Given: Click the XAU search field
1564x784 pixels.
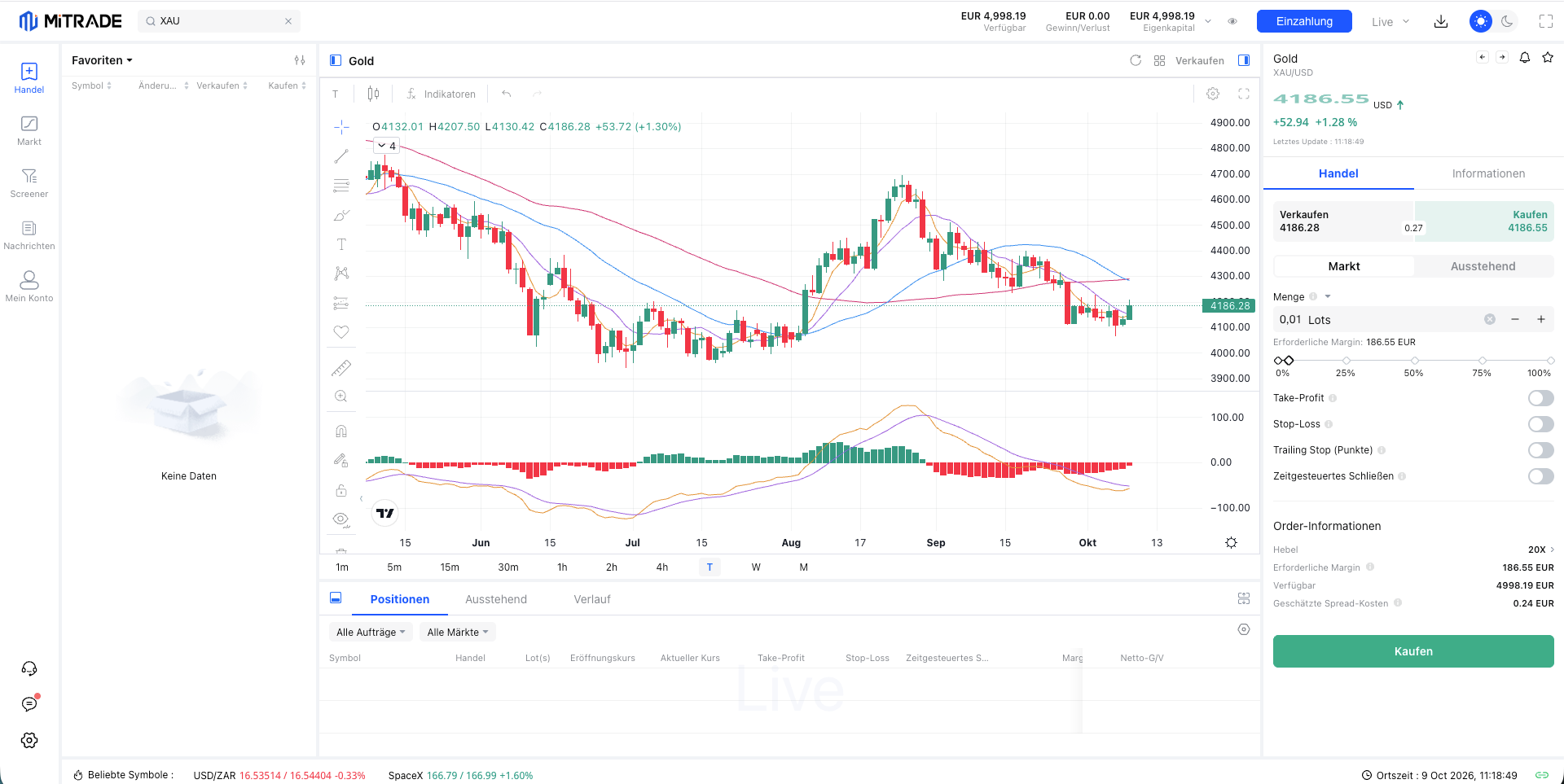Looking at the screenshot, I should 219,21.
